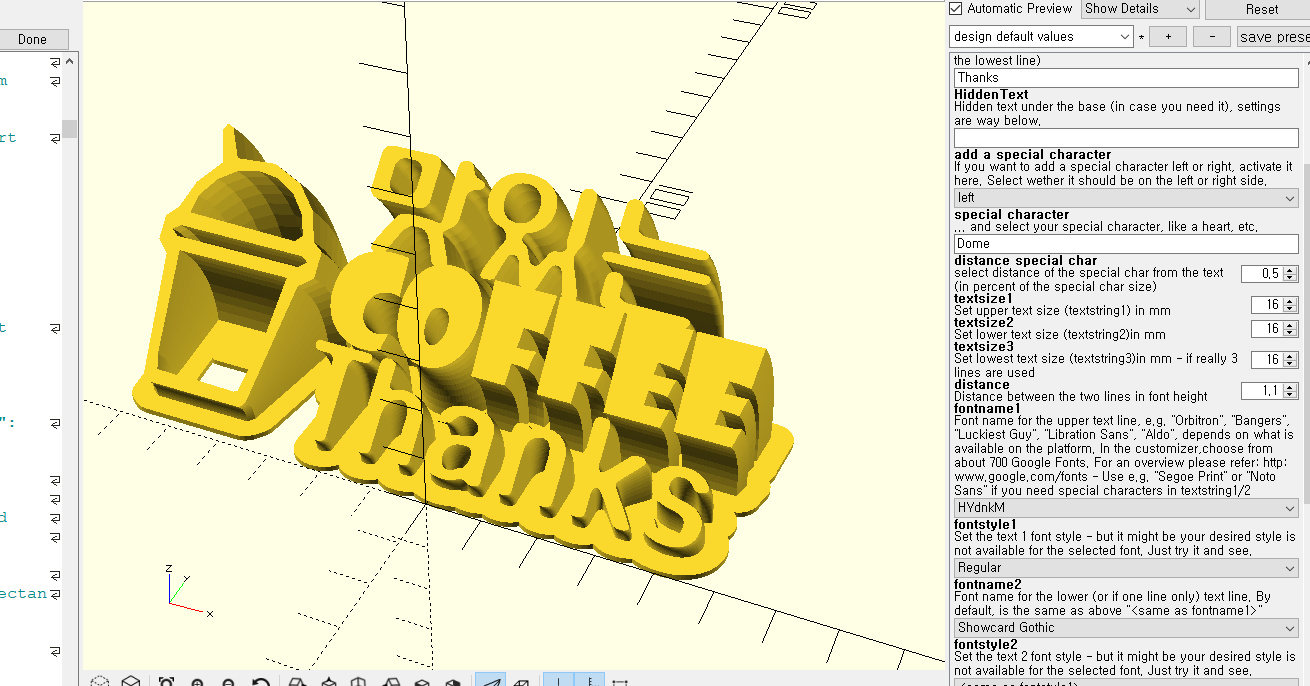The width and height of the screenshot is (1310, 686).
Task: Click the code editor vertical scrollbar thumb
Action: [x=70, y=129]
